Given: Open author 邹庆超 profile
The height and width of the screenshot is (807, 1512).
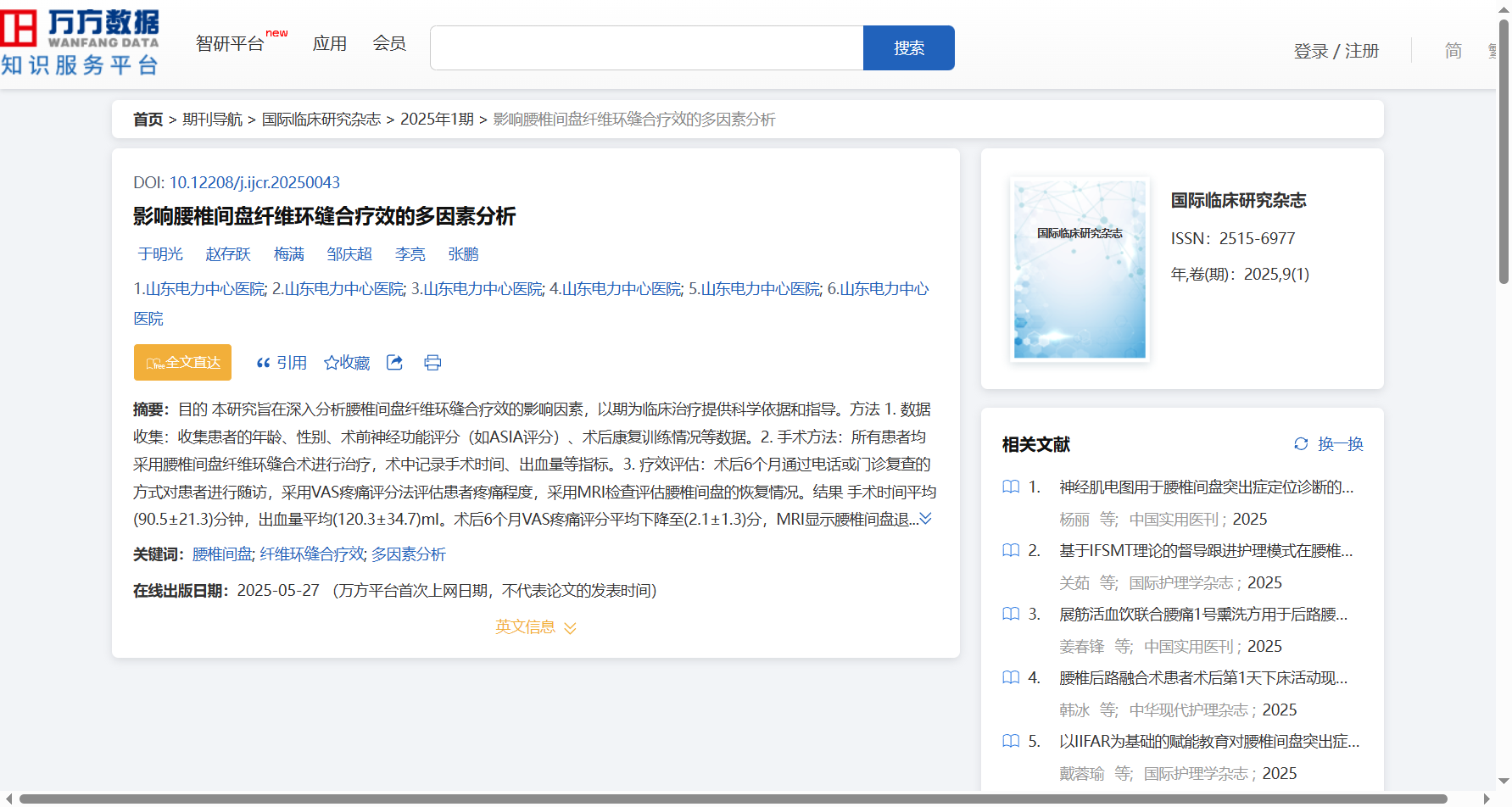Looking at the screenshot, I should pos(349,253).
